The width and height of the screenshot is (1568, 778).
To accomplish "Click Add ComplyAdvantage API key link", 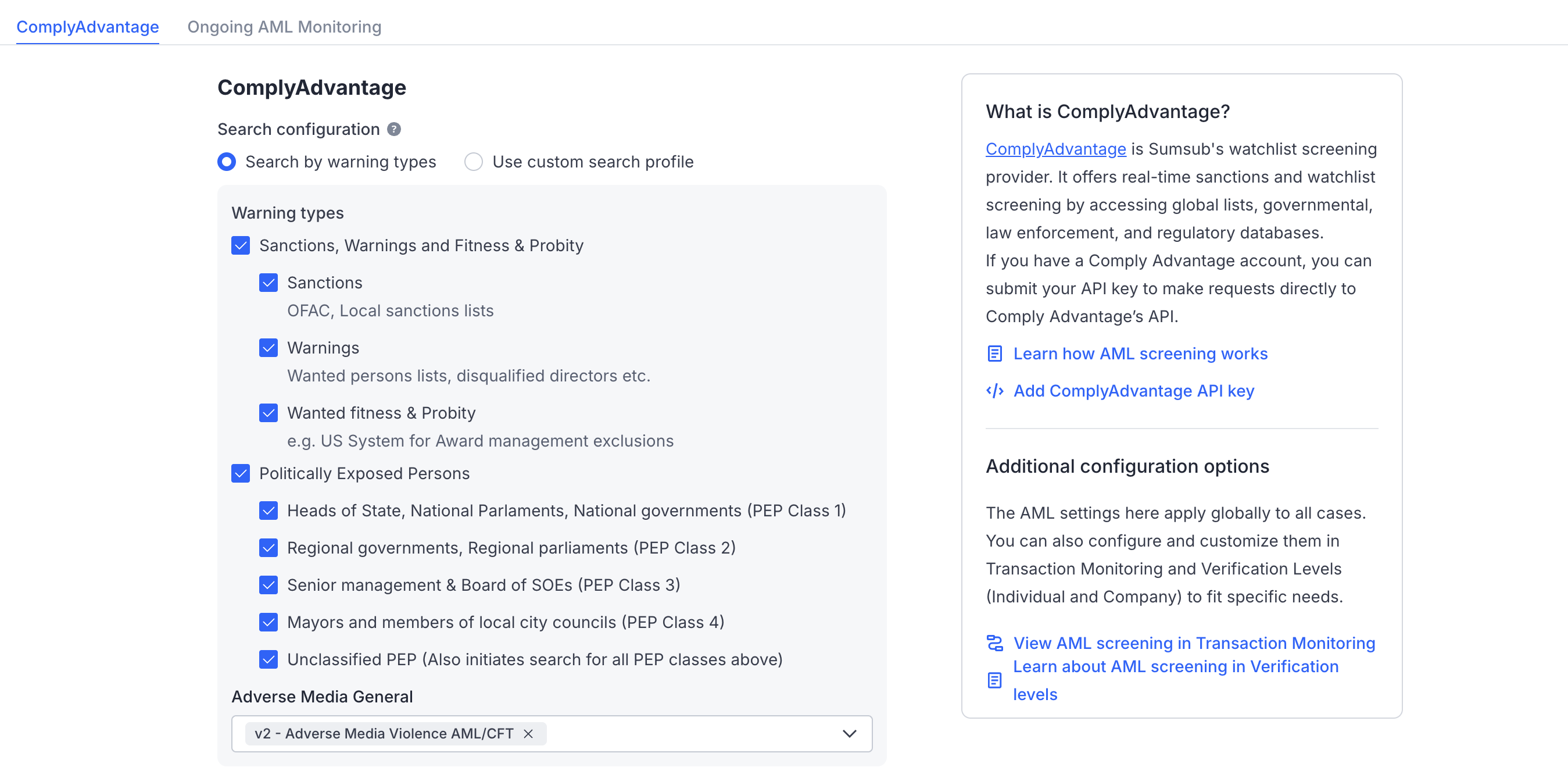I will click(1133, 391).
